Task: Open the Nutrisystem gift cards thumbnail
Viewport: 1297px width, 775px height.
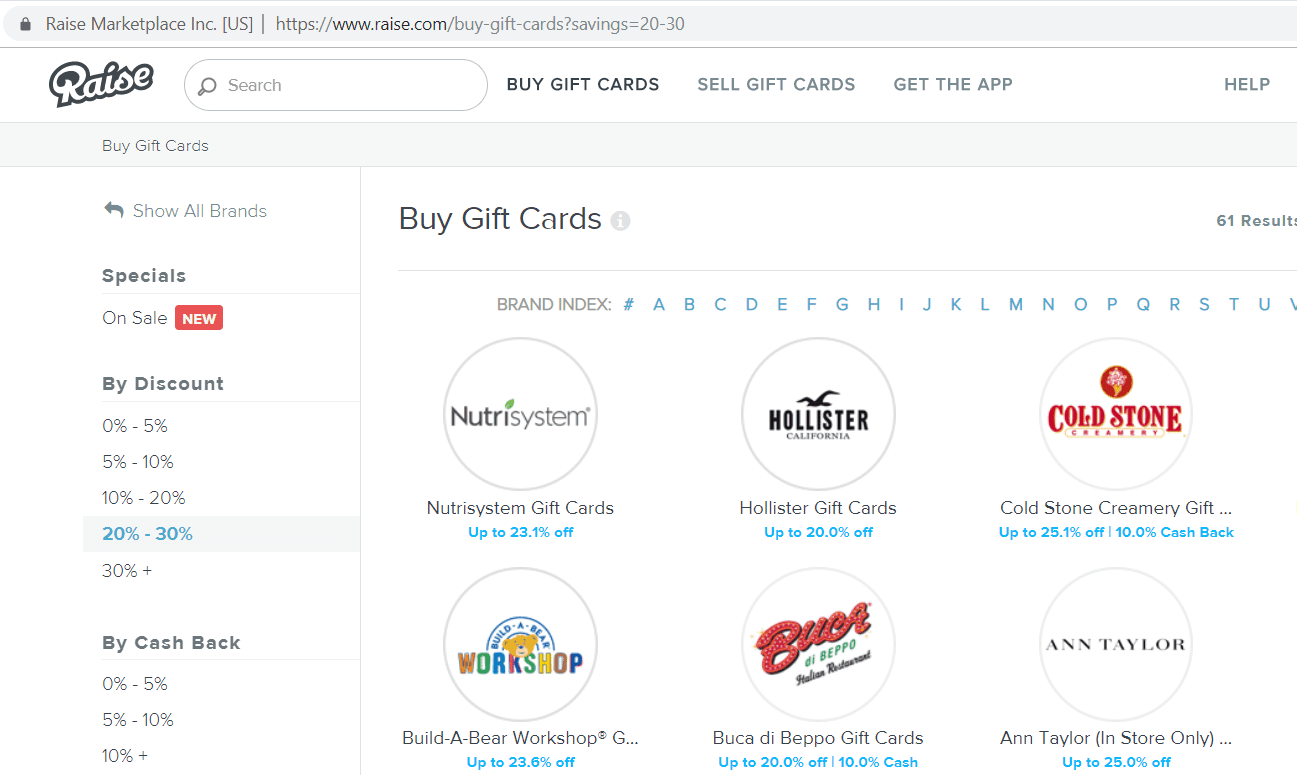Action: click(520, 413)
